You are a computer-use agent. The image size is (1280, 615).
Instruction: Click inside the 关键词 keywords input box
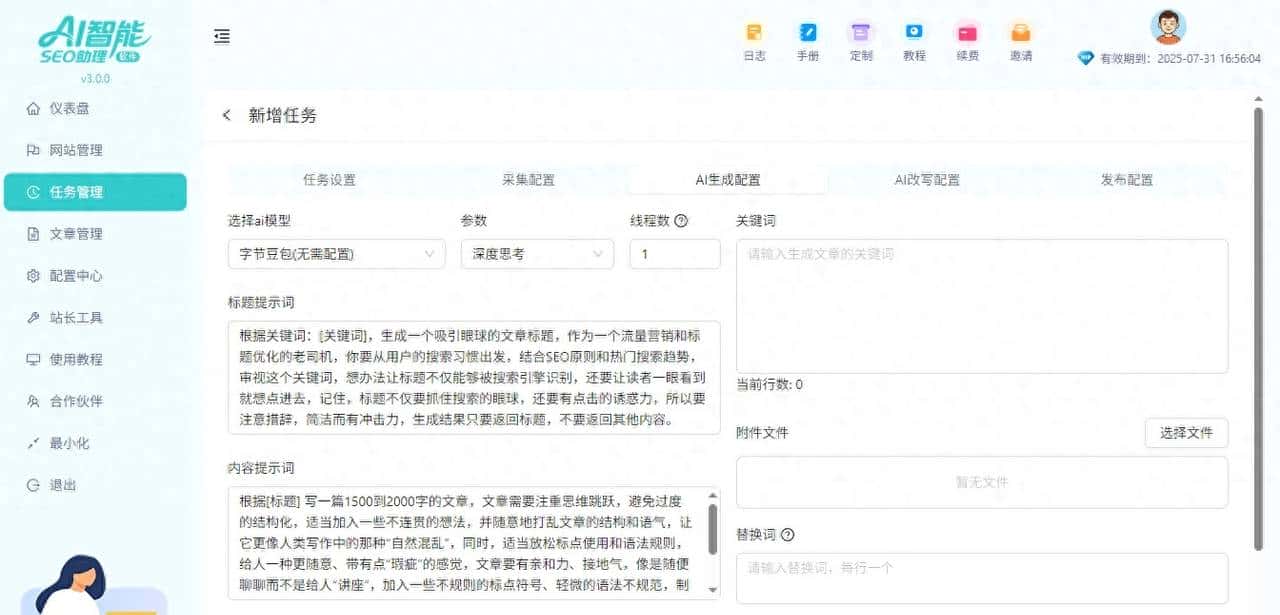981,300
